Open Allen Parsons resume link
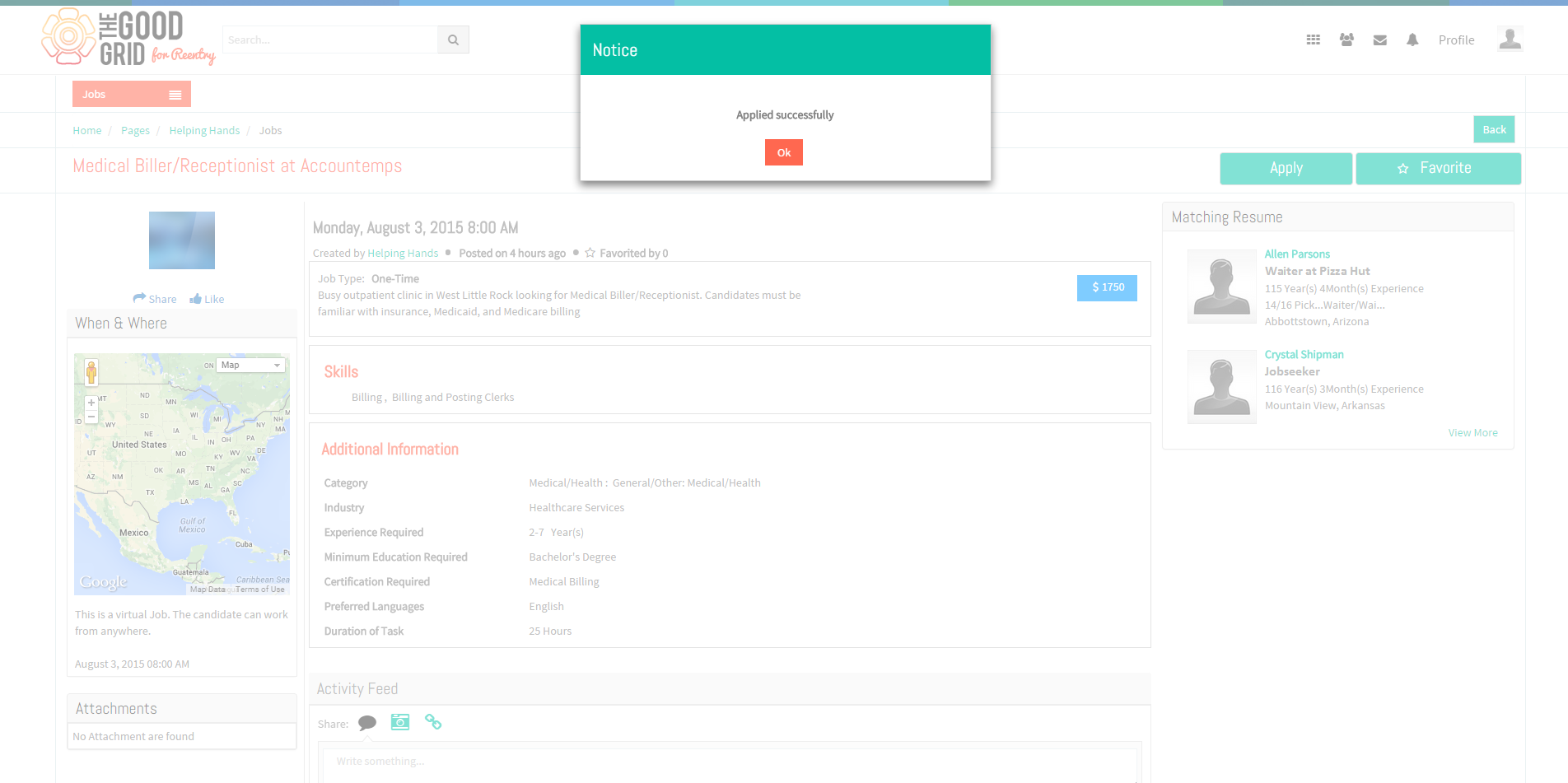Image resolution: width=1568 pixels, height=783 pixels. (x=1297, y=254)
